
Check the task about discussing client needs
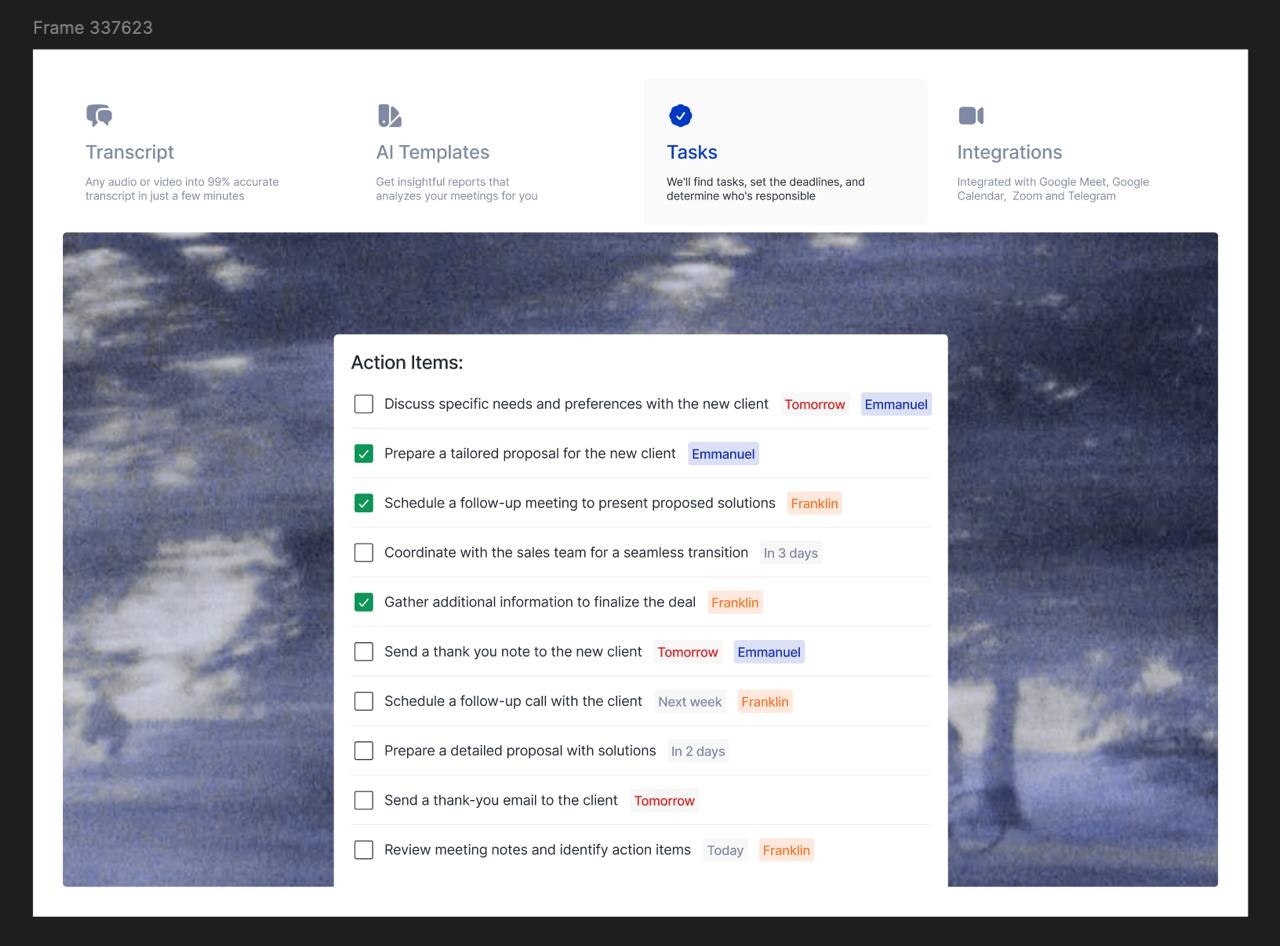363,403
